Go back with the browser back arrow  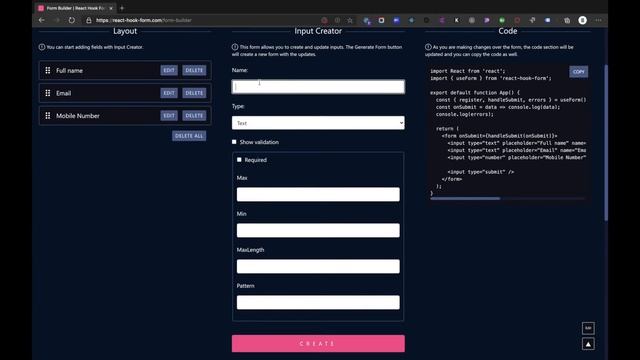[42, 20]
